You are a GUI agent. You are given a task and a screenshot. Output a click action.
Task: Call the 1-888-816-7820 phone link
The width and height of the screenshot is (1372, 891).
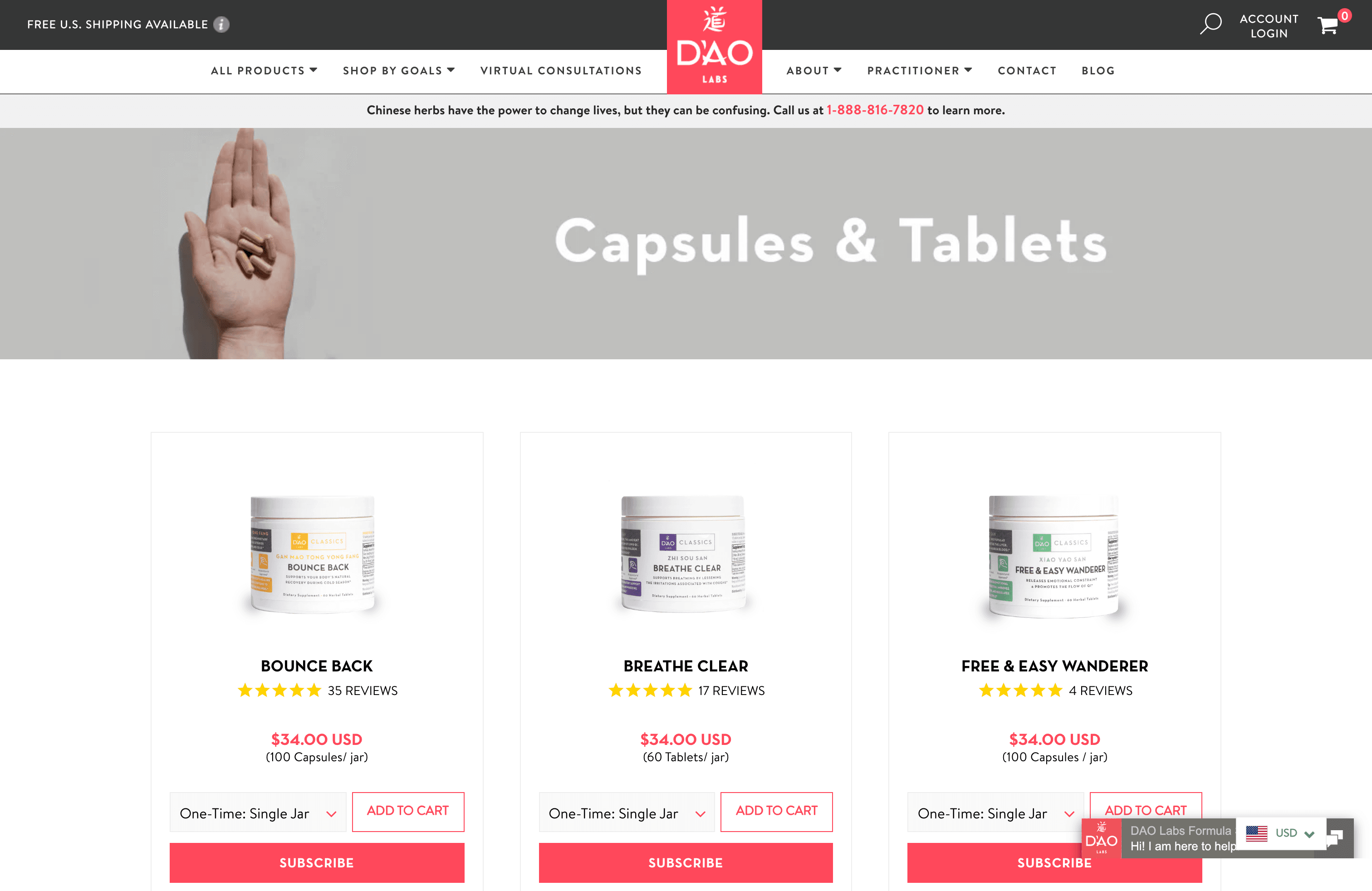click(875, 110)
